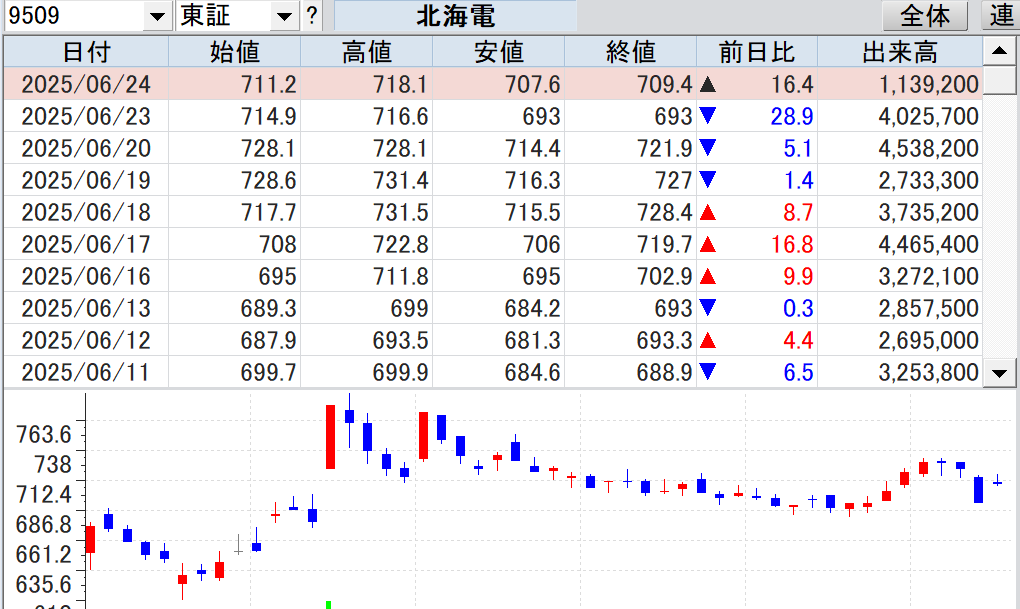
Task: Click the scrollbar up arrow of the table
Action: coord(1000,51)
